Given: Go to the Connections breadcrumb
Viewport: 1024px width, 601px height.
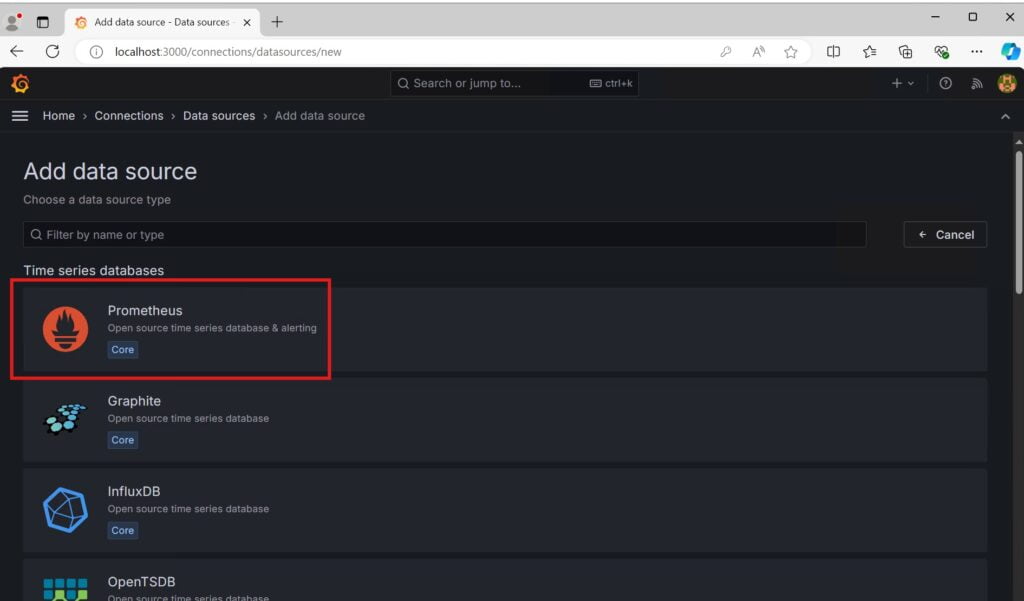Looking at the screenshot, I should [129, 116].
